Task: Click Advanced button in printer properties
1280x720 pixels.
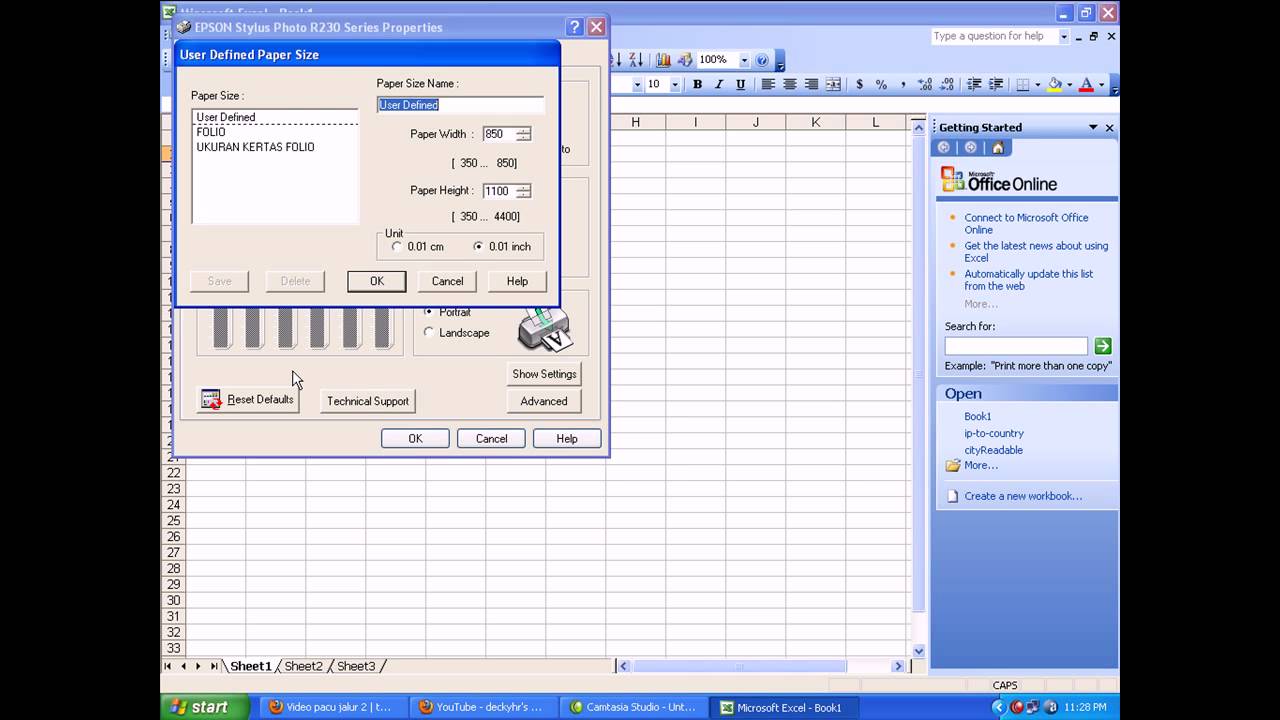Action: (544, 401)
